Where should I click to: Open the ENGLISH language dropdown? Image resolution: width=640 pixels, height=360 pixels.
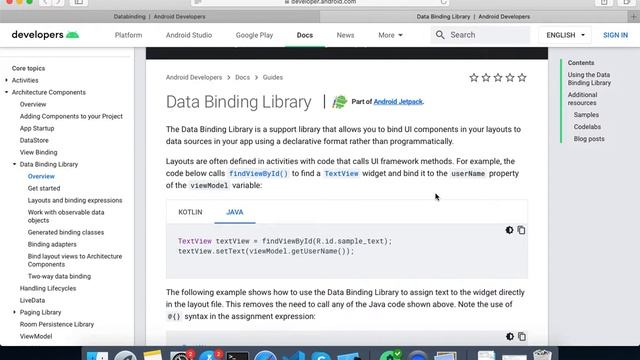click(x=565, y=35)
